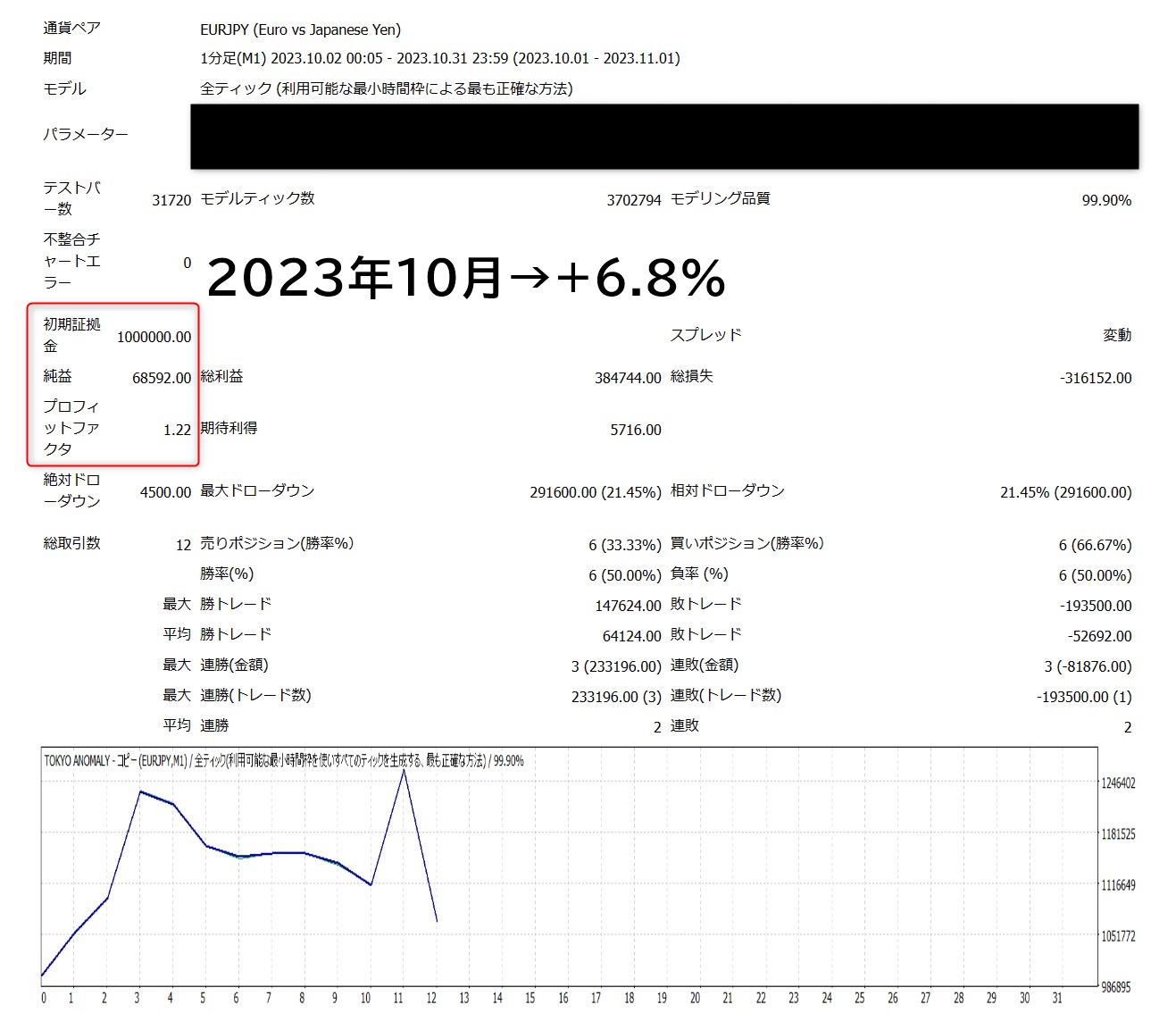Screen dimensions: 1176x1013
Task: Select the 絶対ドローダウン value 4500.00
Action: [x=165, y=492]
